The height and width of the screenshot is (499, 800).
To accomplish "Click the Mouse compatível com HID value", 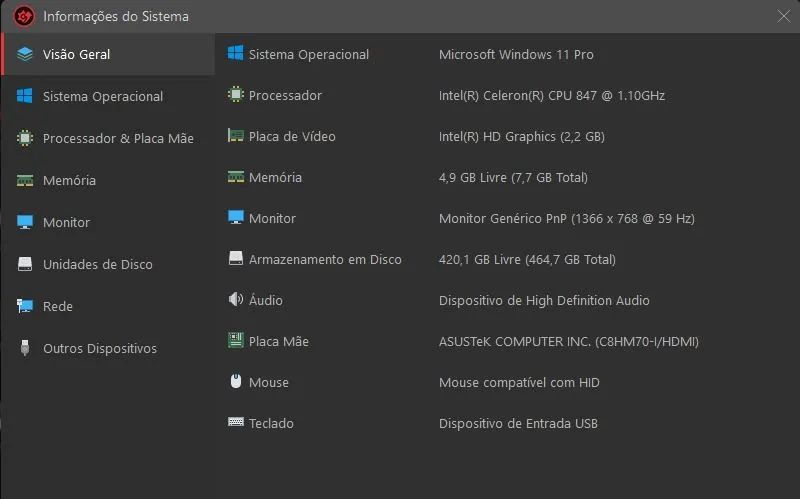I will click(519, 383).
